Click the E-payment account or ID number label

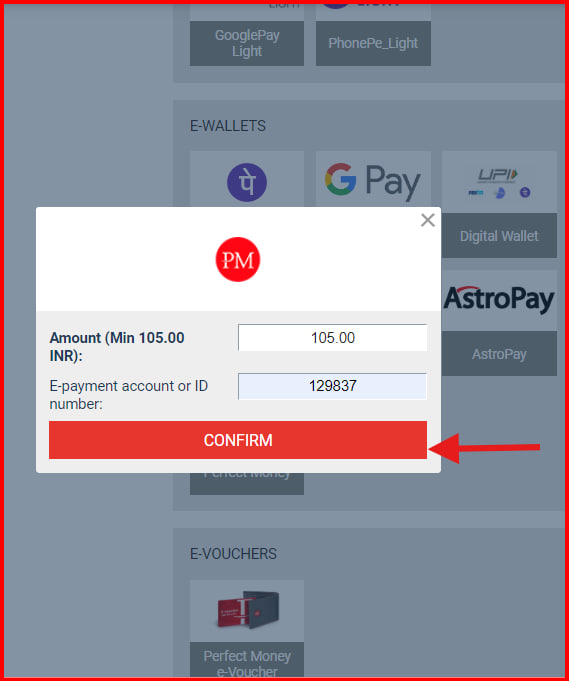[x=129, y=395]
